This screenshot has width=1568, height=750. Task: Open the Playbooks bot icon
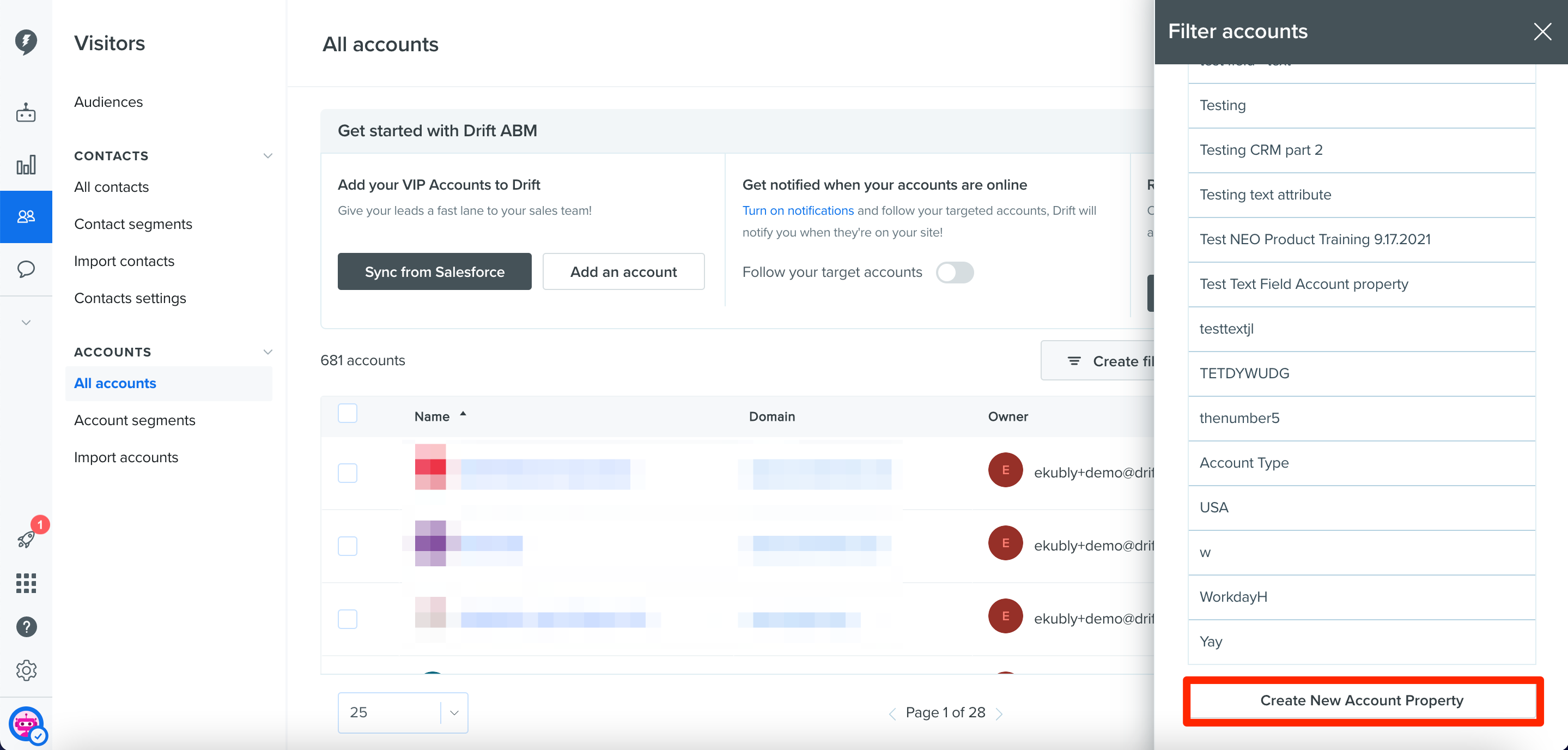26,113
